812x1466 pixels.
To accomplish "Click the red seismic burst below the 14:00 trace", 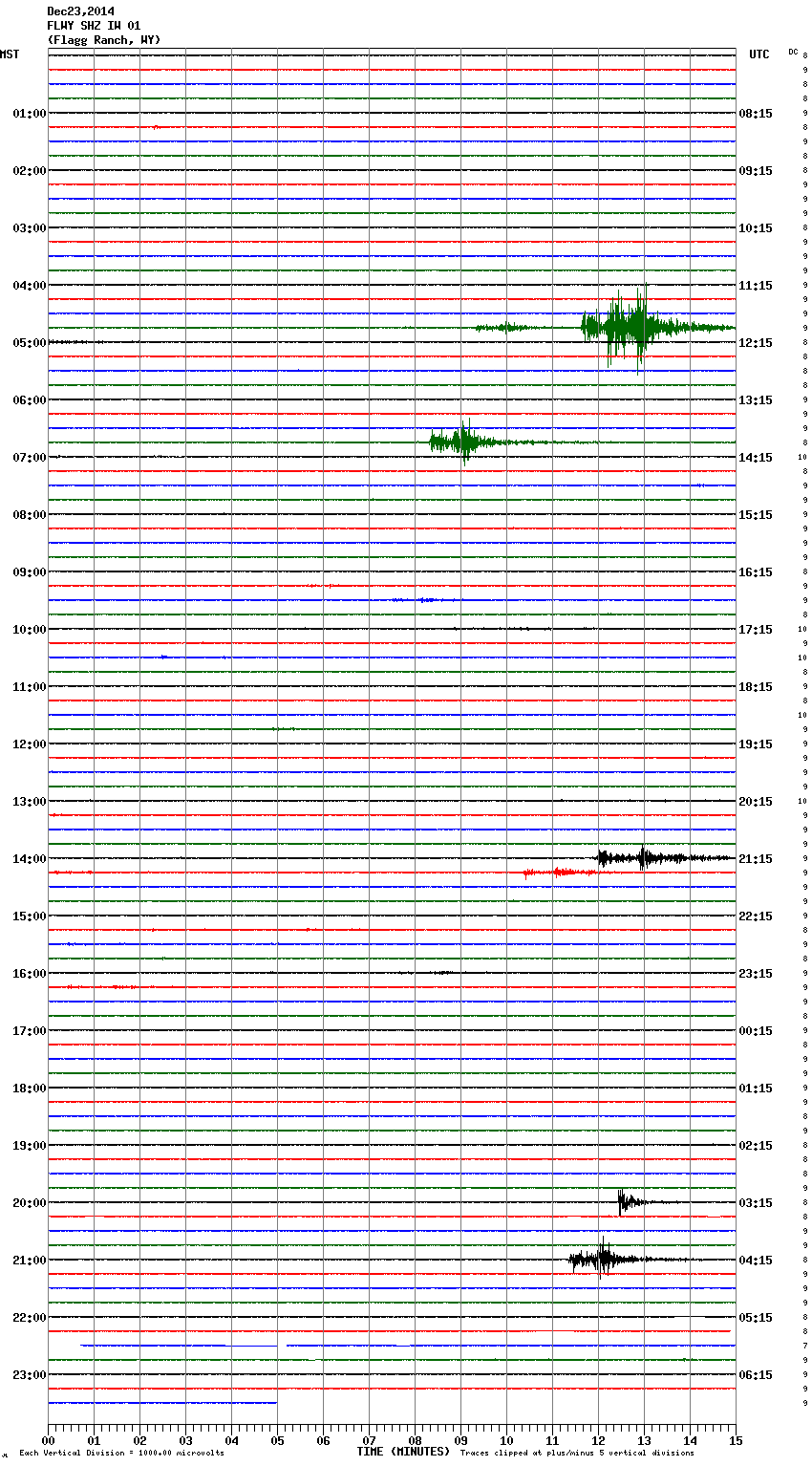I will click(562, 873).
